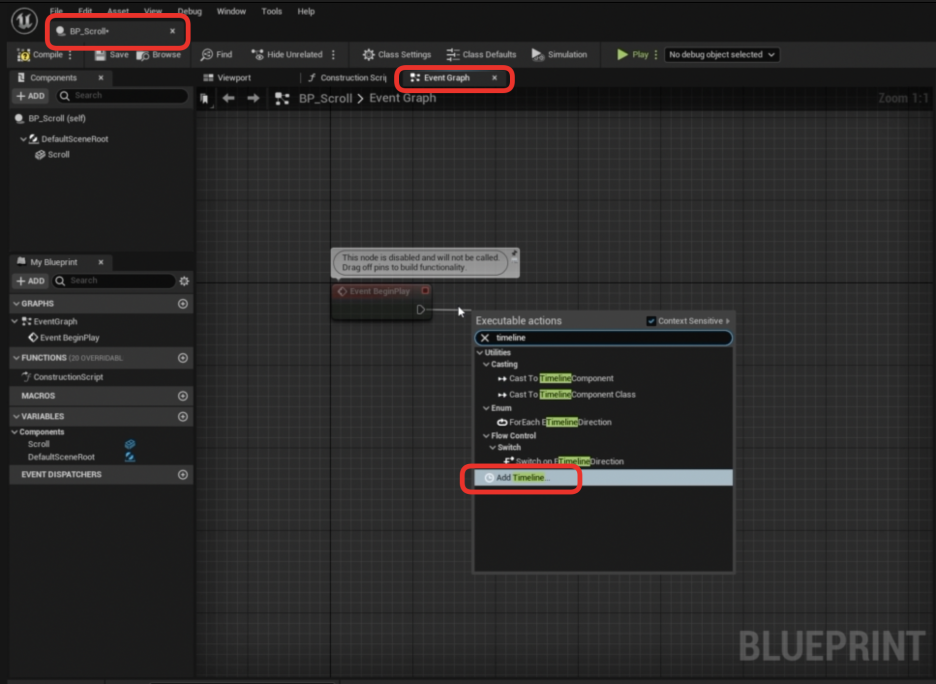
Task: Click BP_Scroll in graph breadcrumb
Action: pyautogui.click(x=325, y=98)
